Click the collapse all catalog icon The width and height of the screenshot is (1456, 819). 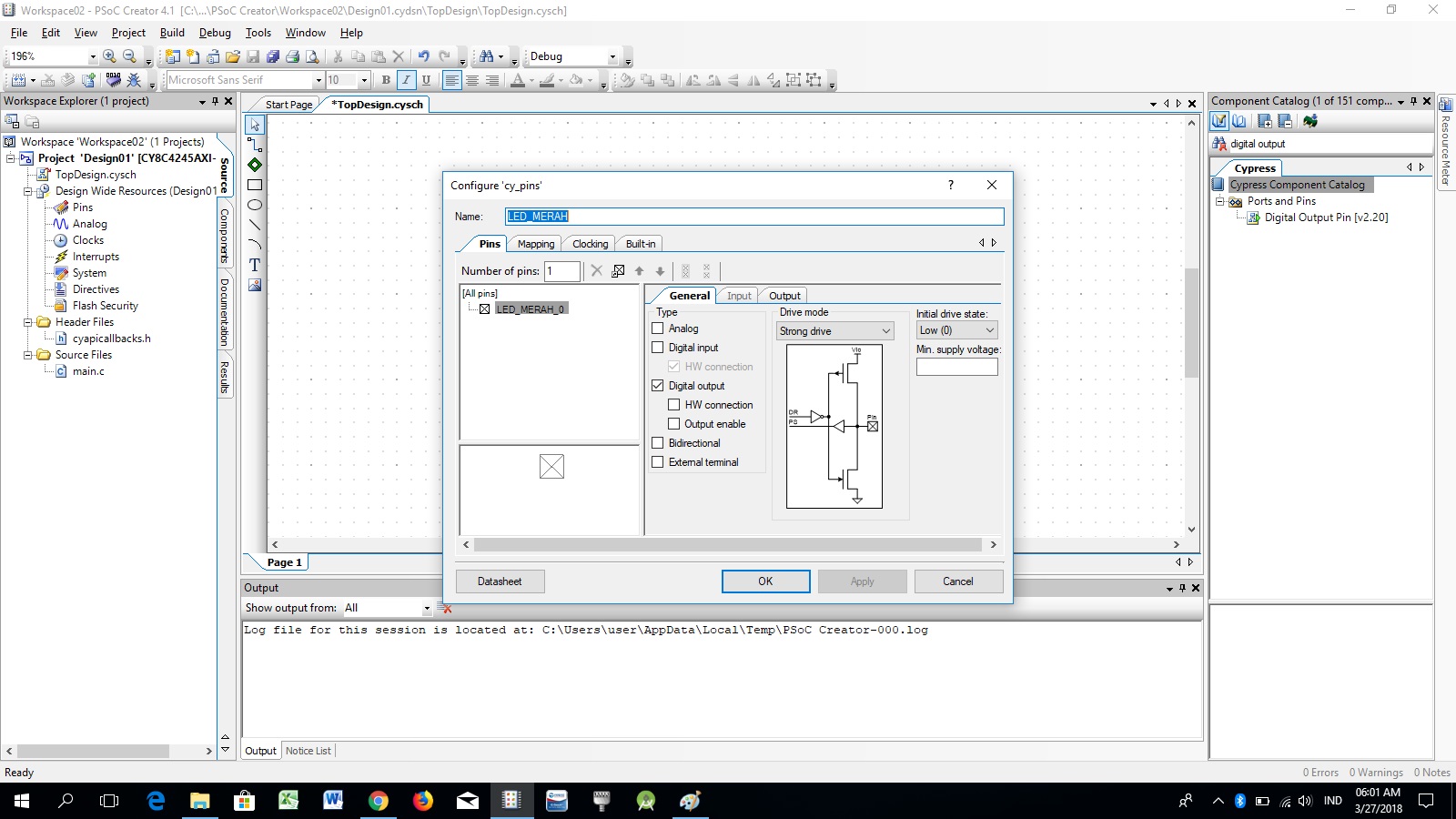[1285, 121]
